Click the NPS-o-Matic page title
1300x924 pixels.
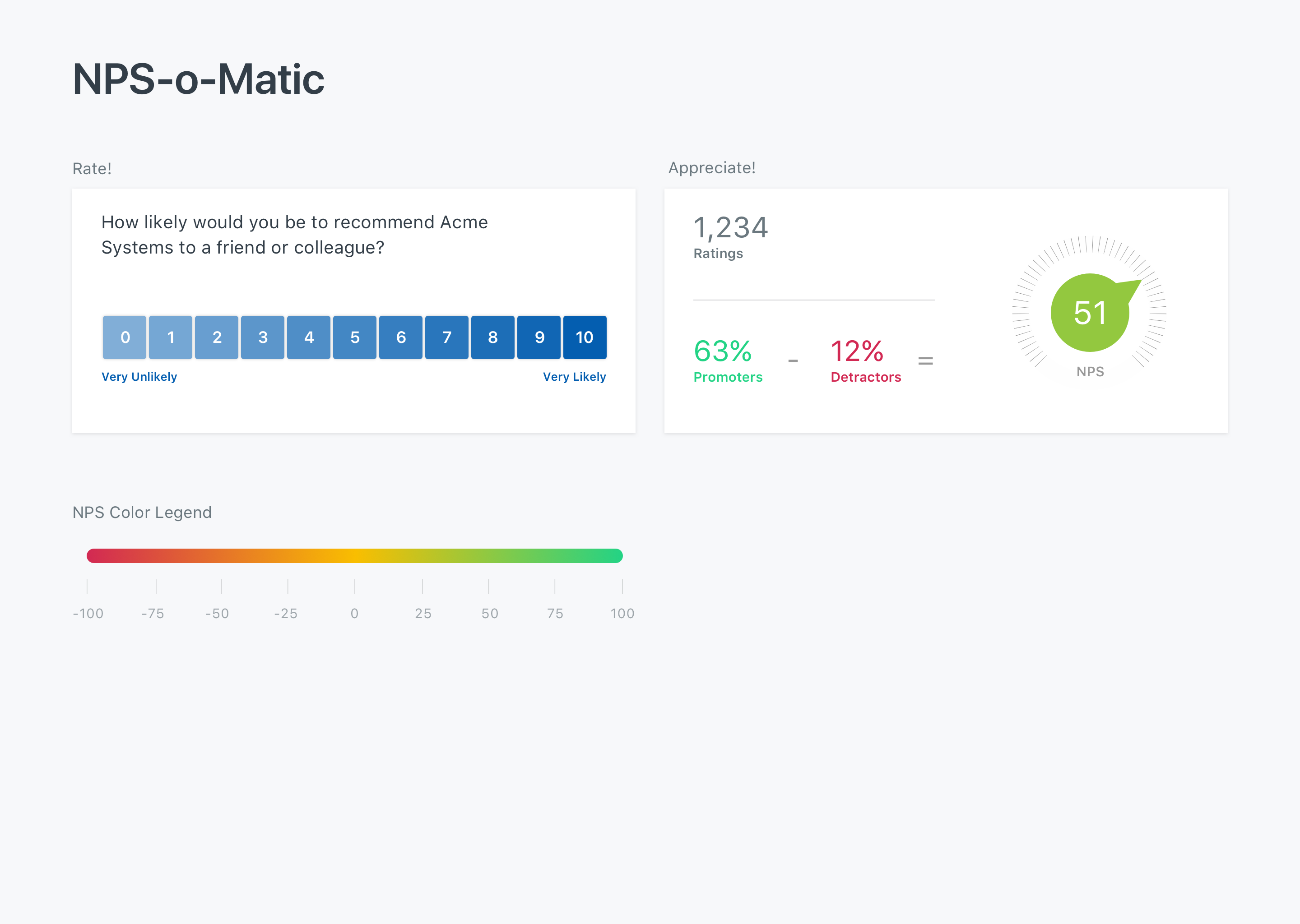[x=199, y=79]
